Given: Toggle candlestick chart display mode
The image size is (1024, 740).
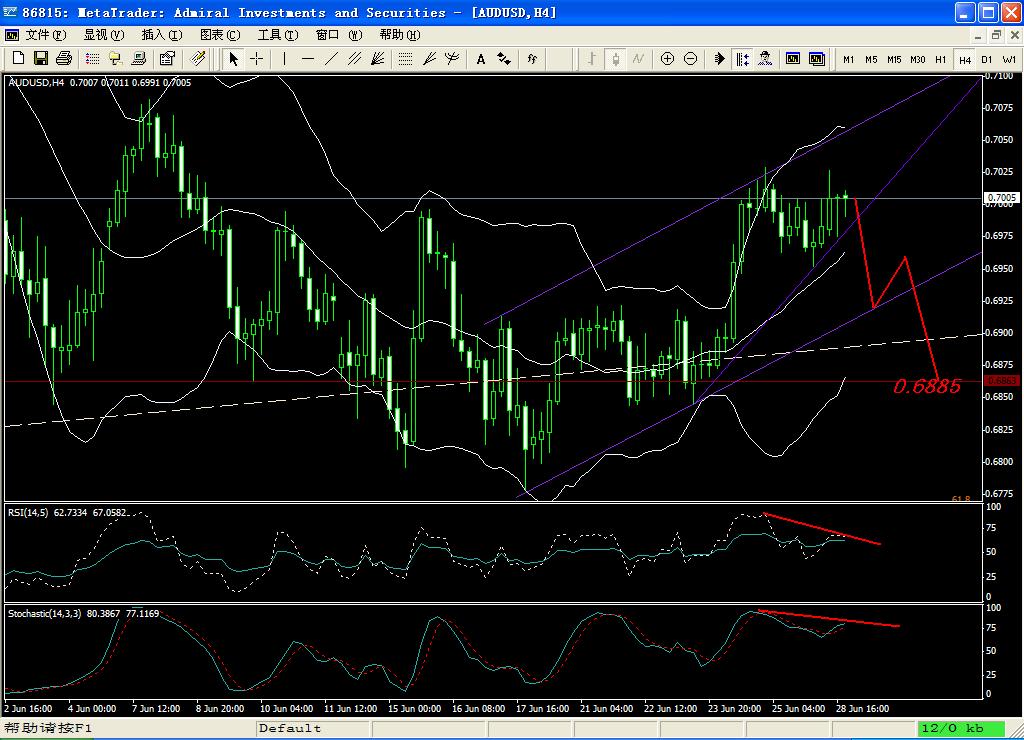Looking at the screenshot, I should point(615,59).
